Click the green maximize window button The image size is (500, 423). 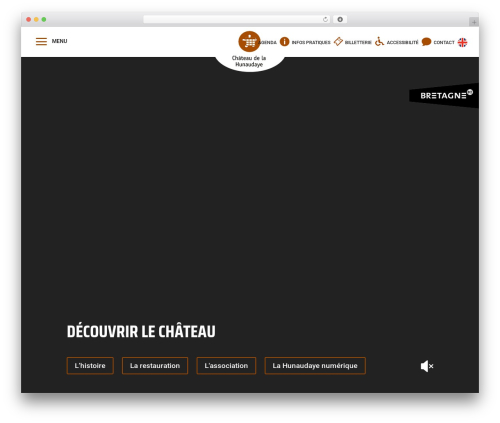coord(44,19)
